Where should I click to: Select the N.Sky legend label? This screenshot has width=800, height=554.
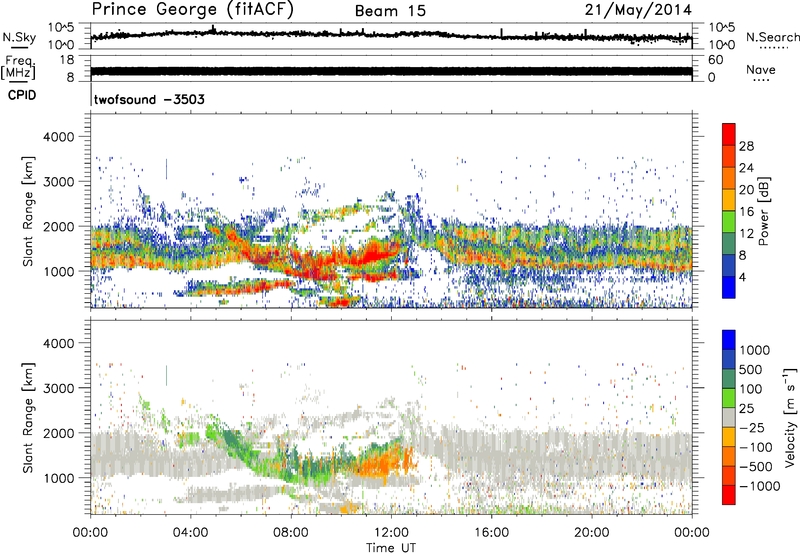[19, 37]
